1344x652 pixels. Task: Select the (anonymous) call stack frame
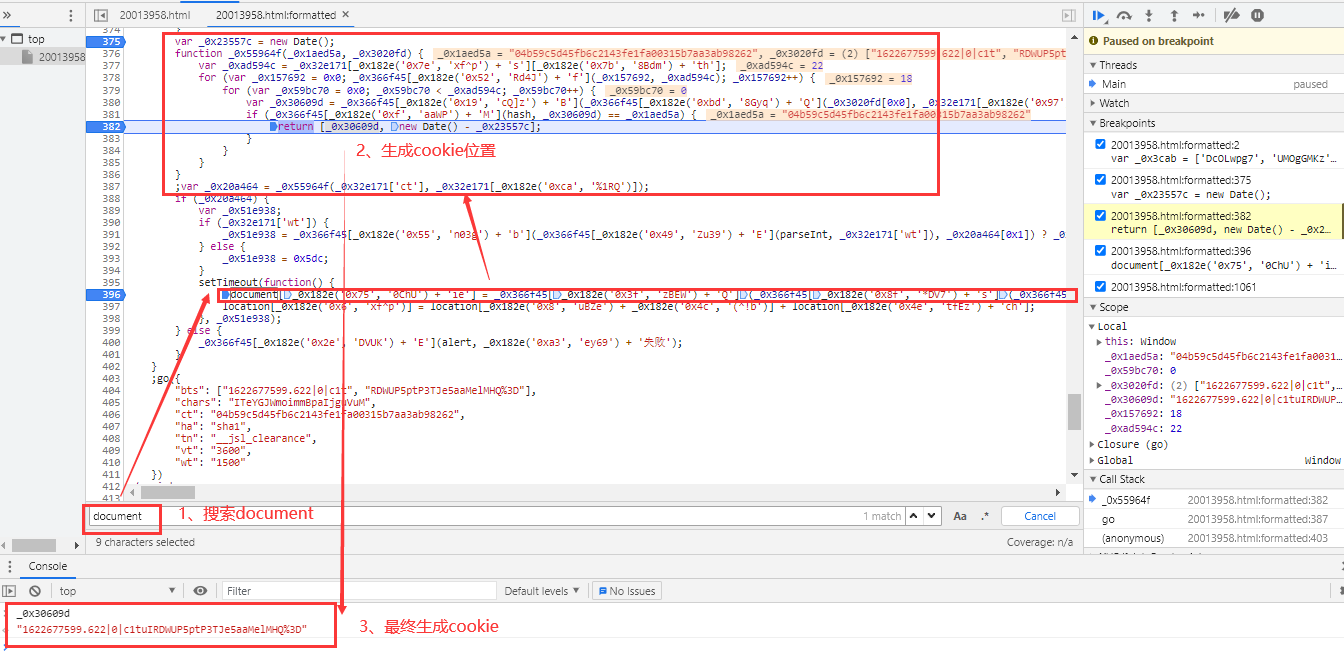pos(1215,538)
